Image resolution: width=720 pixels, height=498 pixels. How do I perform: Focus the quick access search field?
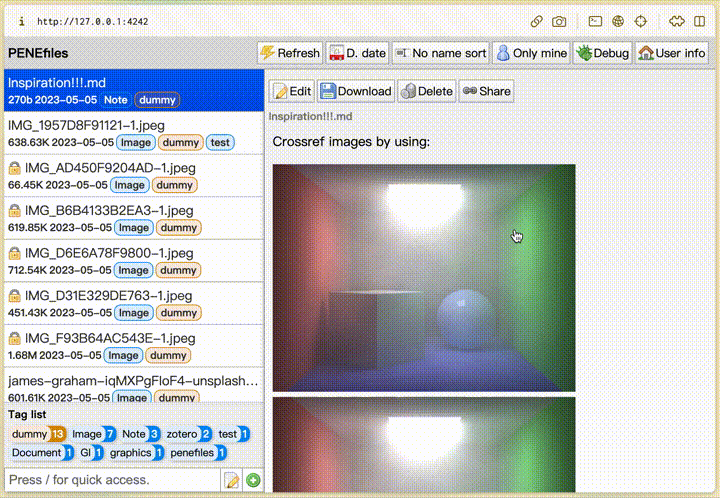112,480
